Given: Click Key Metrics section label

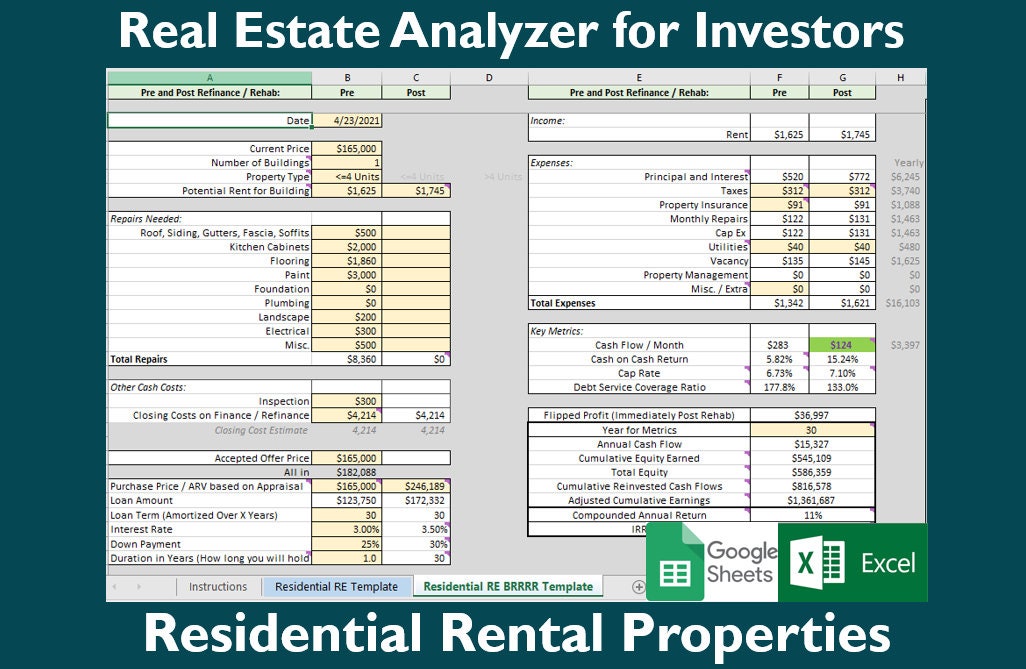Looking at the screenshot, I should point(557,331).
